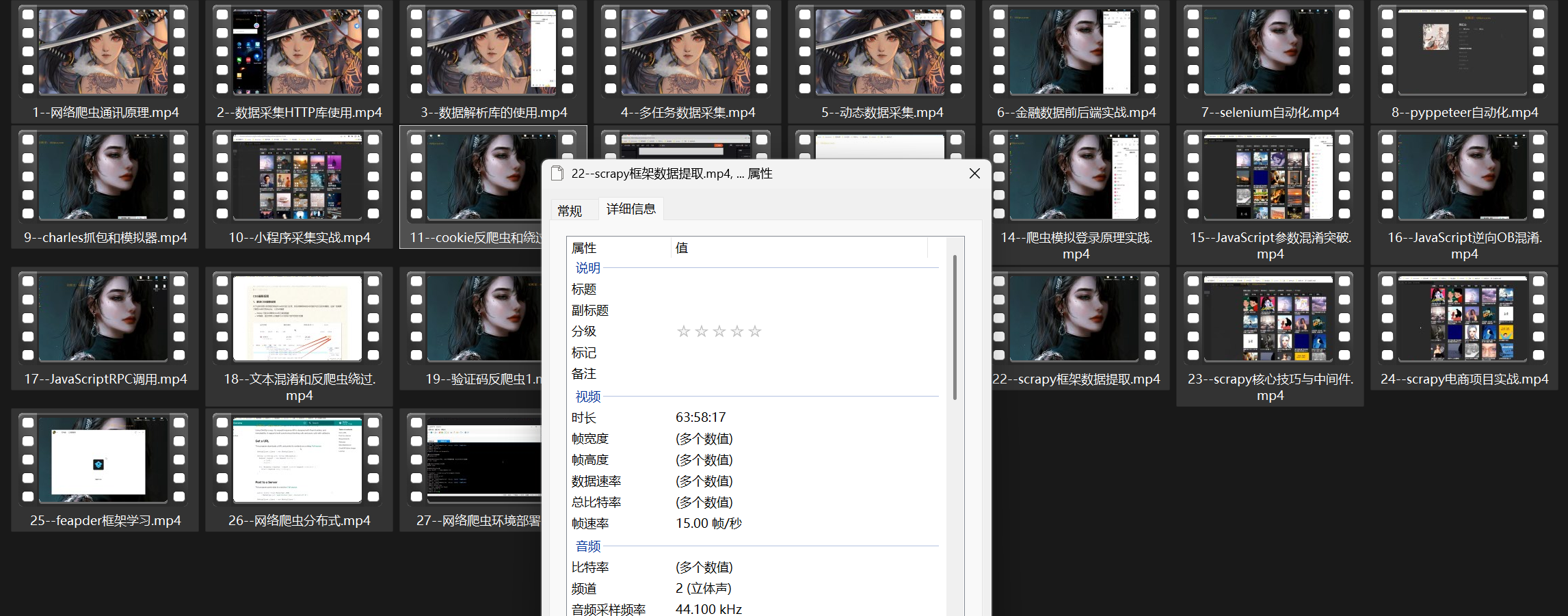The height and width of the screenshot is (616, 1568).
Task: Select video 2--数据采集HTTP库使用.mp4 thumbnail
Action: click(297, 51)
